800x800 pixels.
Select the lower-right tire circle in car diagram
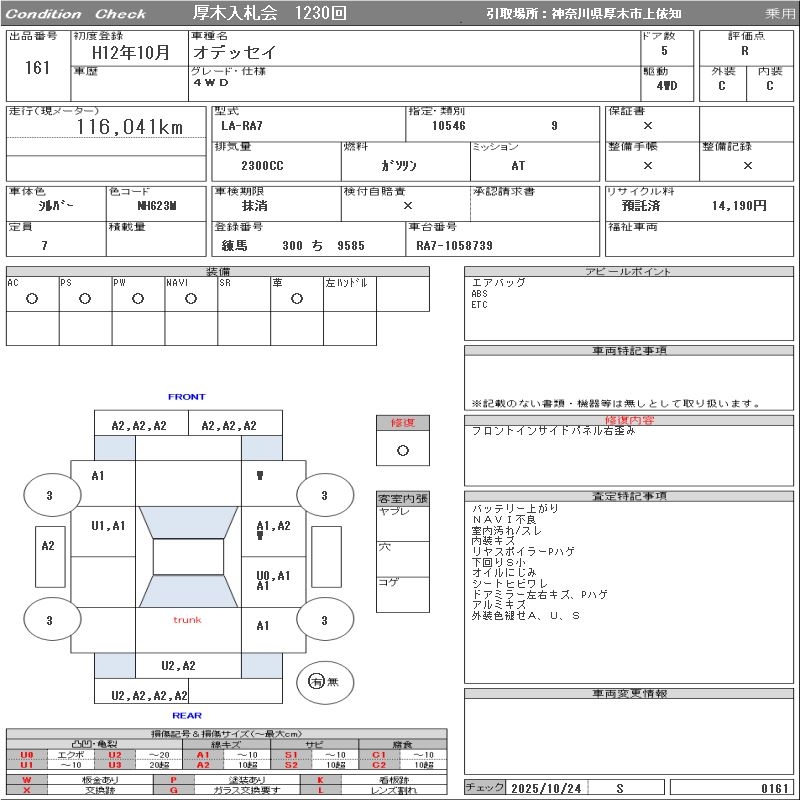click(x=325, y=621)
